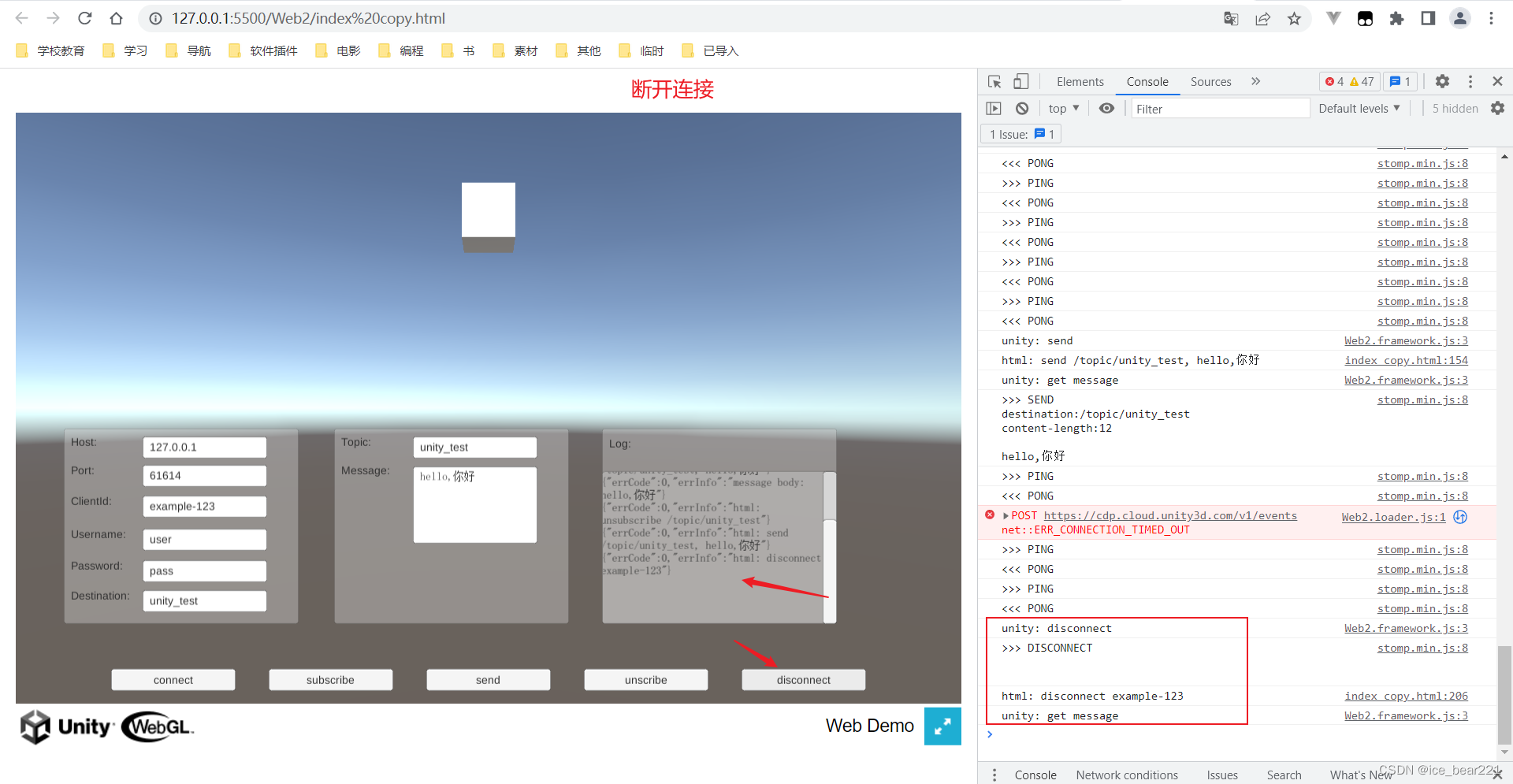Open the Chrome extensions puzzle icon

1396,18
